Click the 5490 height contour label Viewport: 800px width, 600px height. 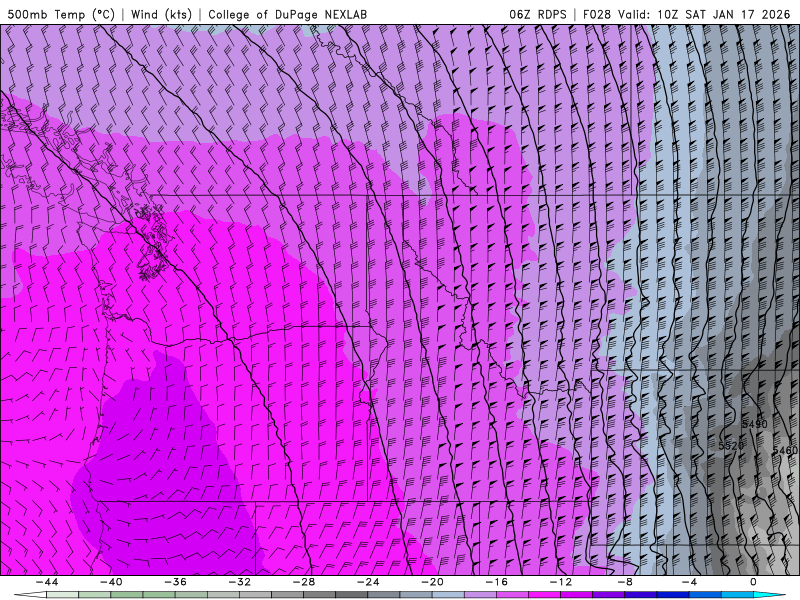[x=755, y=424]
